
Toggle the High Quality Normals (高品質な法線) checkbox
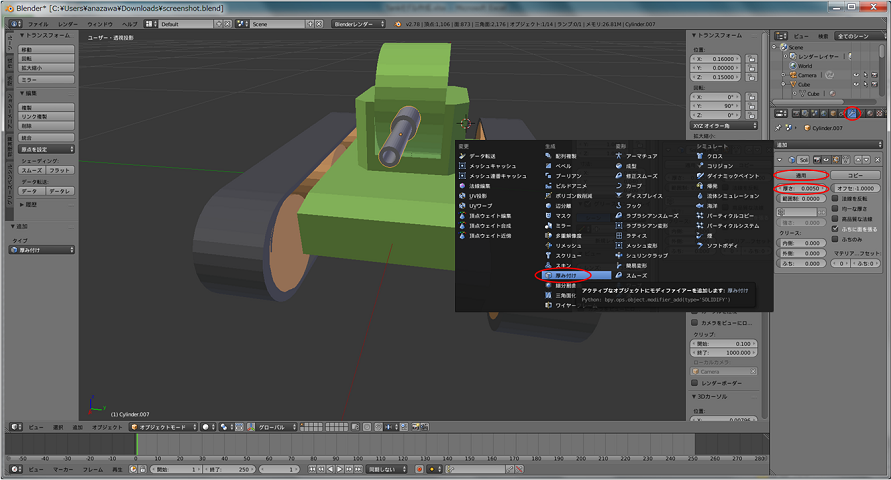click(835, 218)
